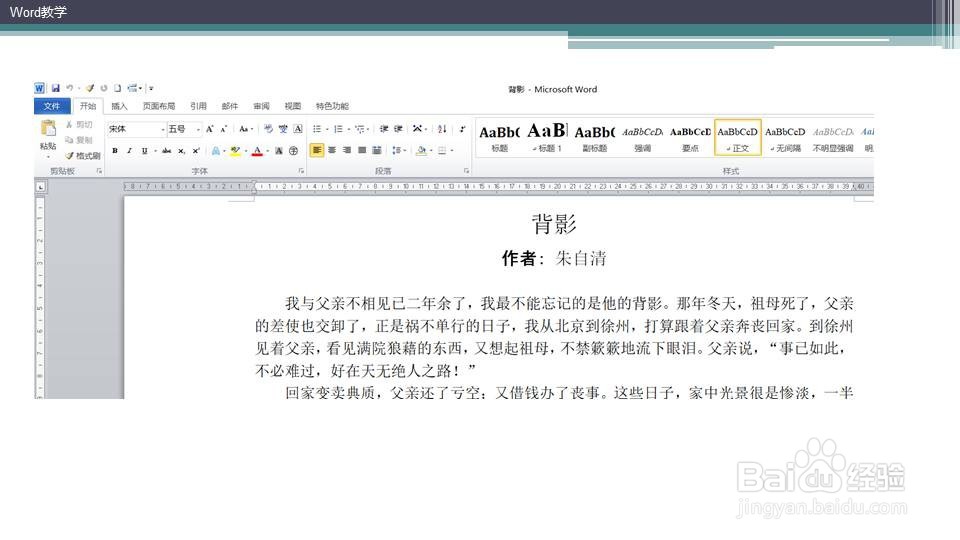Apply the 标题 heading style
960x540 pixels.
click(x=500, y=138)
